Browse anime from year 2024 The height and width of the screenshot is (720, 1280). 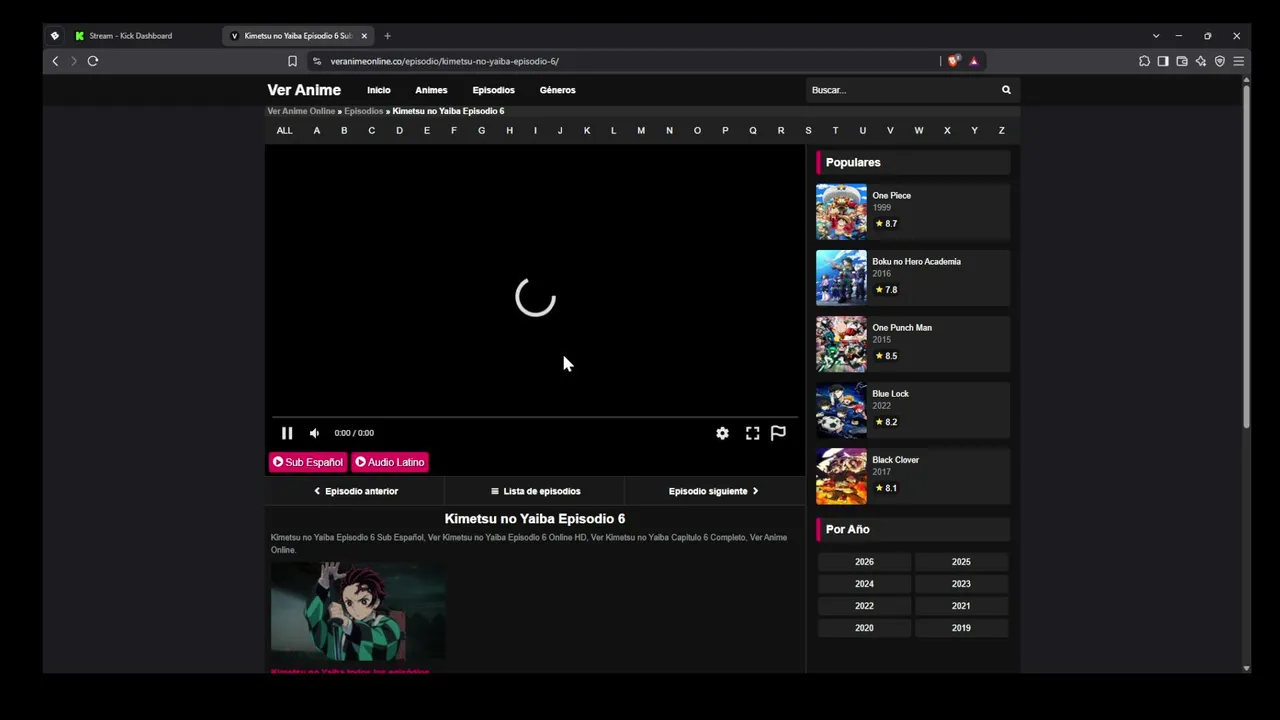click(864, 584)
